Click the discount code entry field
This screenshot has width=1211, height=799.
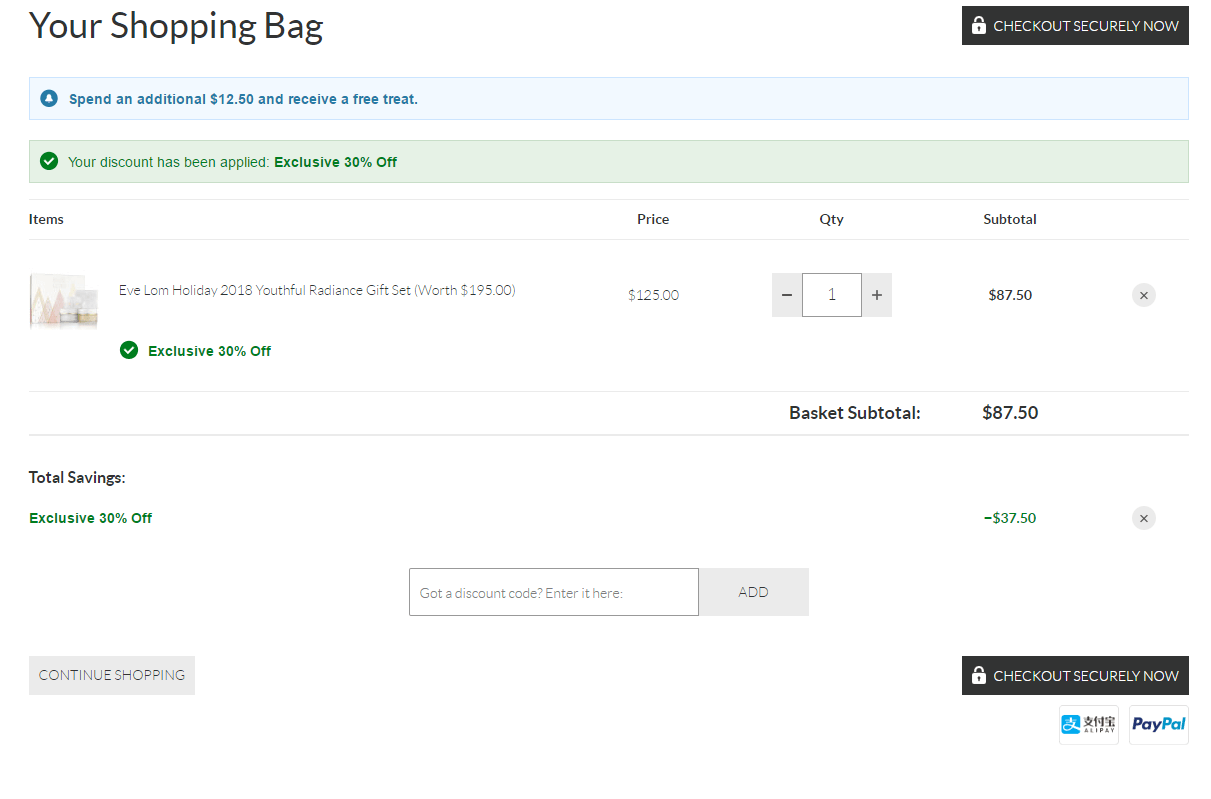554,592
